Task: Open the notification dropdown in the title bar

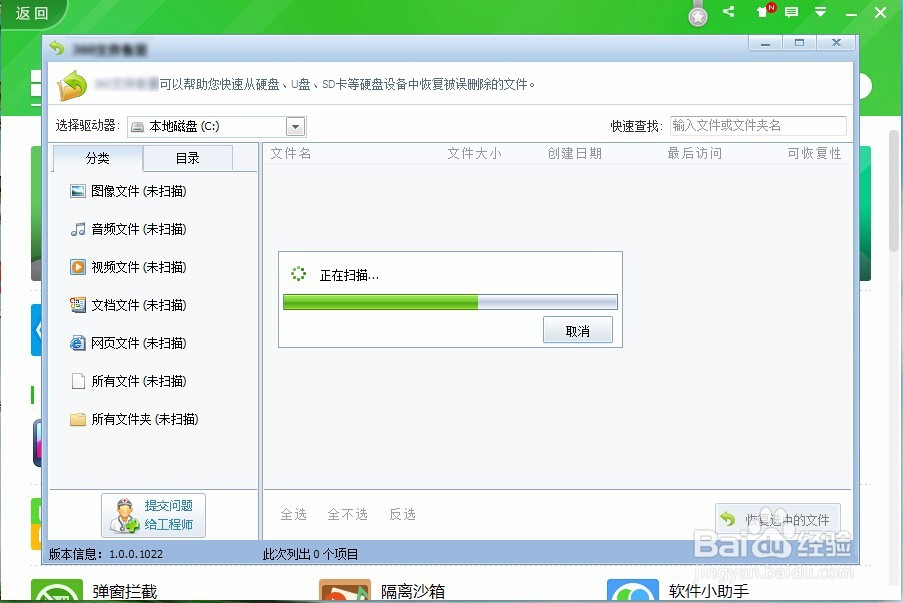Action: pyautogui.click(x=821, y=12)
